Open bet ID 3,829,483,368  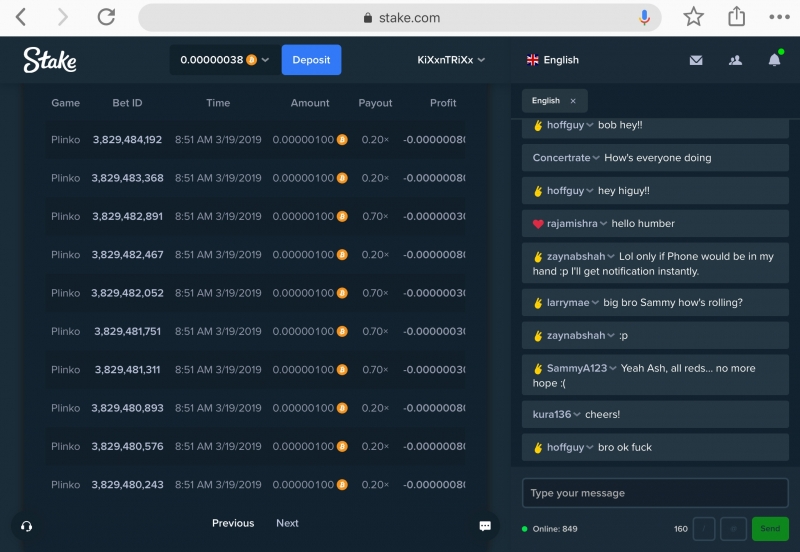(x=127, y=178)
